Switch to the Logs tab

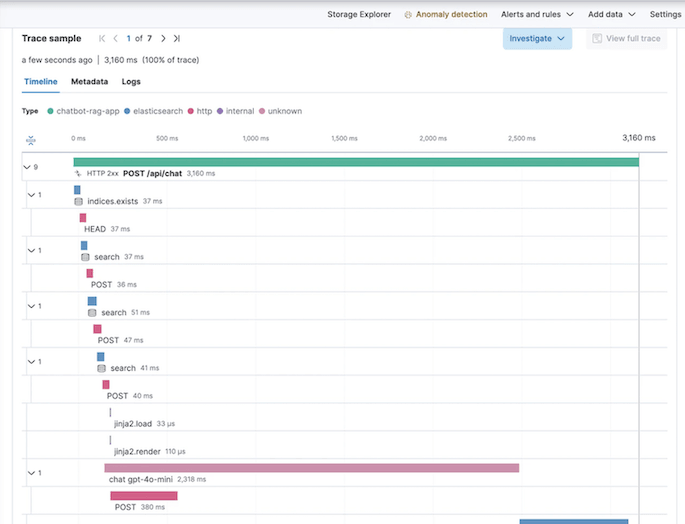click(x=131, y=81)
